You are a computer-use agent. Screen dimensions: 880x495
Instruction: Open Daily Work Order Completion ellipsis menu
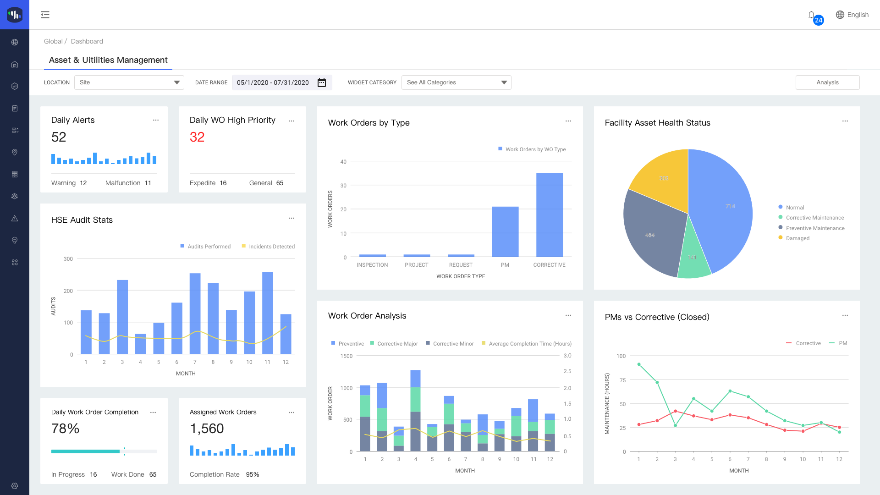153,412
